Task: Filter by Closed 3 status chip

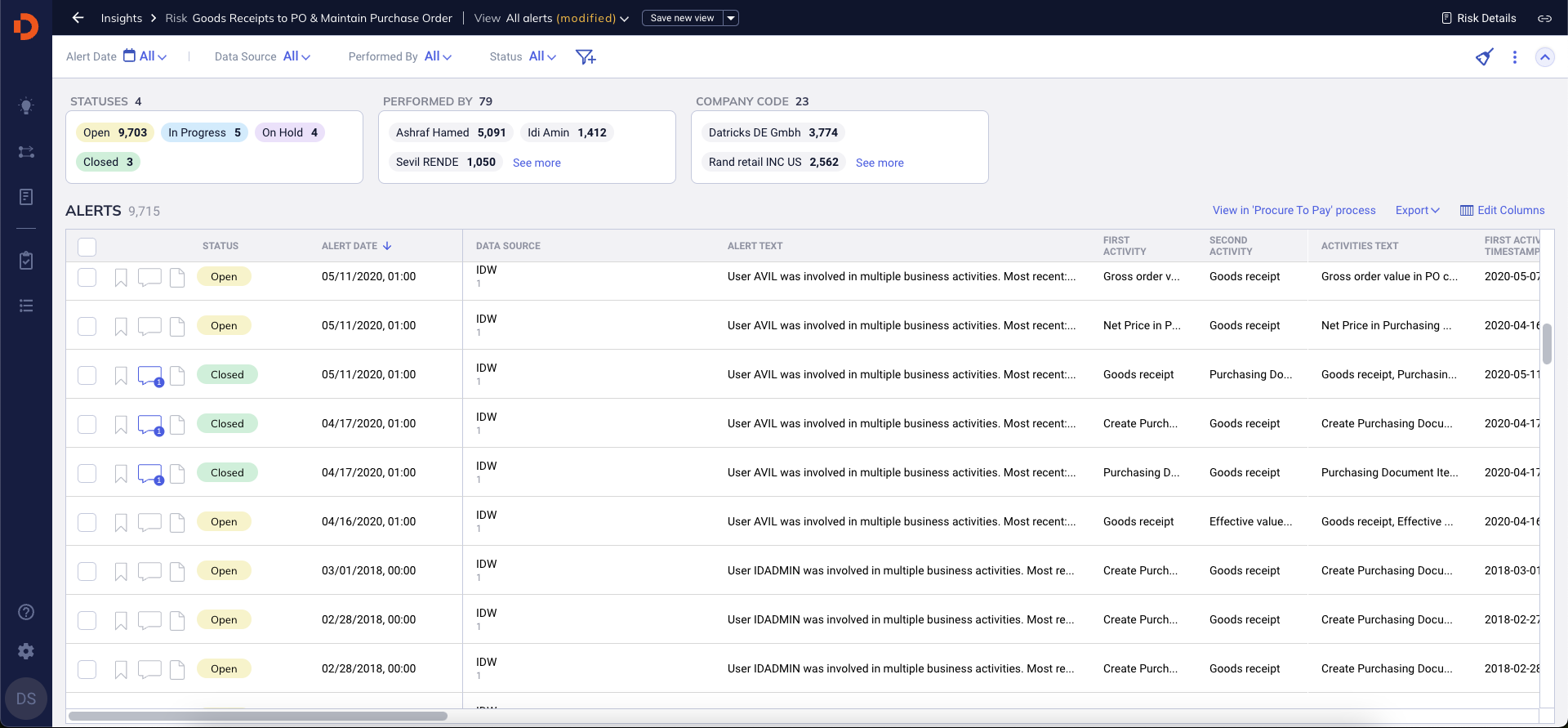Action: click(x=108, y=162)
